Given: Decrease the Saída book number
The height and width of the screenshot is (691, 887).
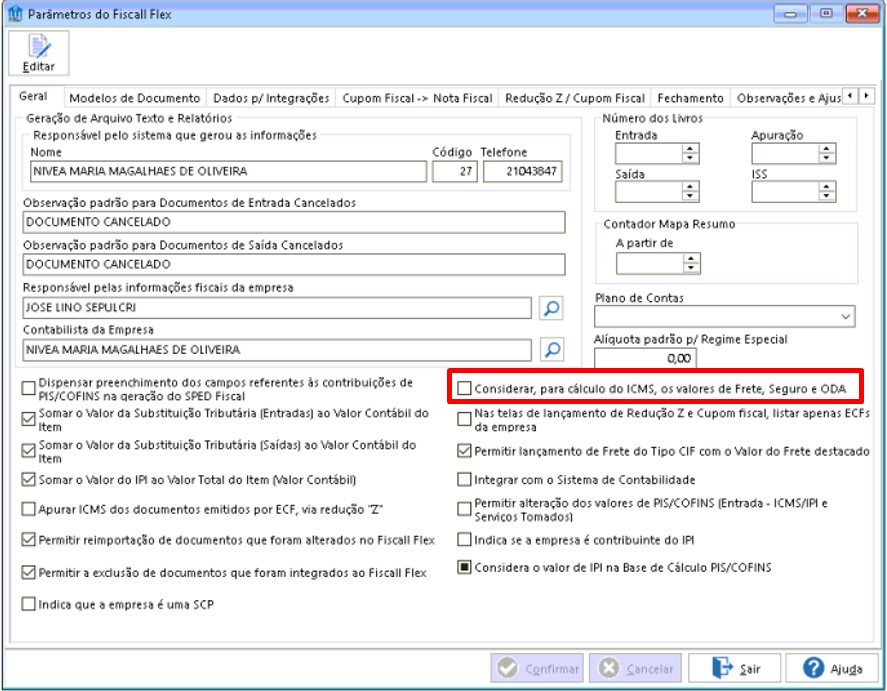Looking at the screenshot, I should coord(690,196).
